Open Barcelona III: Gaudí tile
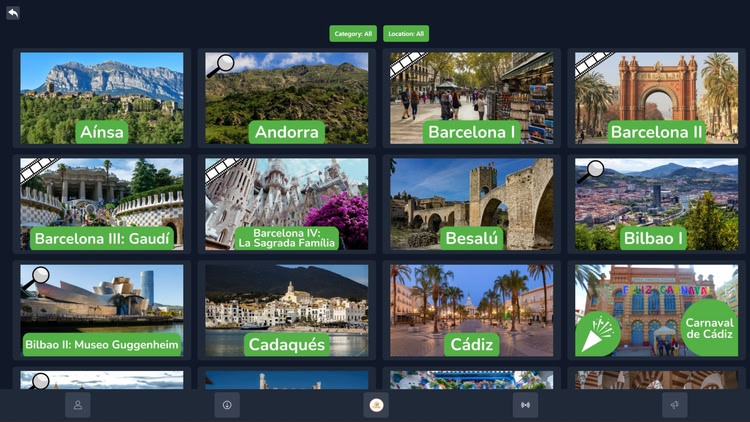 pos(102,204)
